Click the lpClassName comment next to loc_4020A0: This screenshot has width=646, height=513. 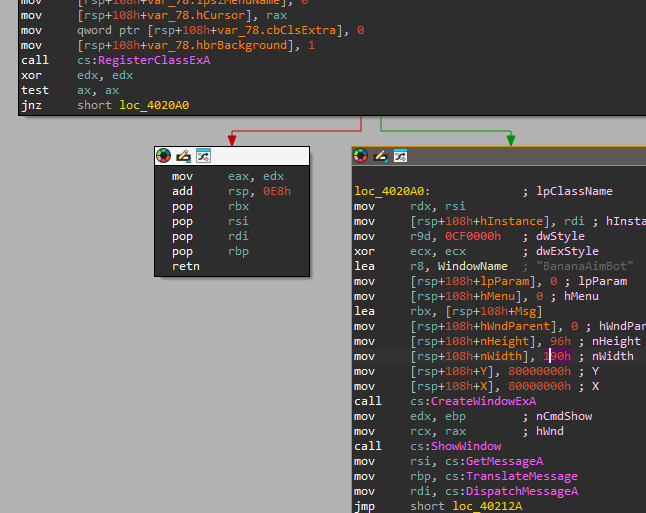574,191
